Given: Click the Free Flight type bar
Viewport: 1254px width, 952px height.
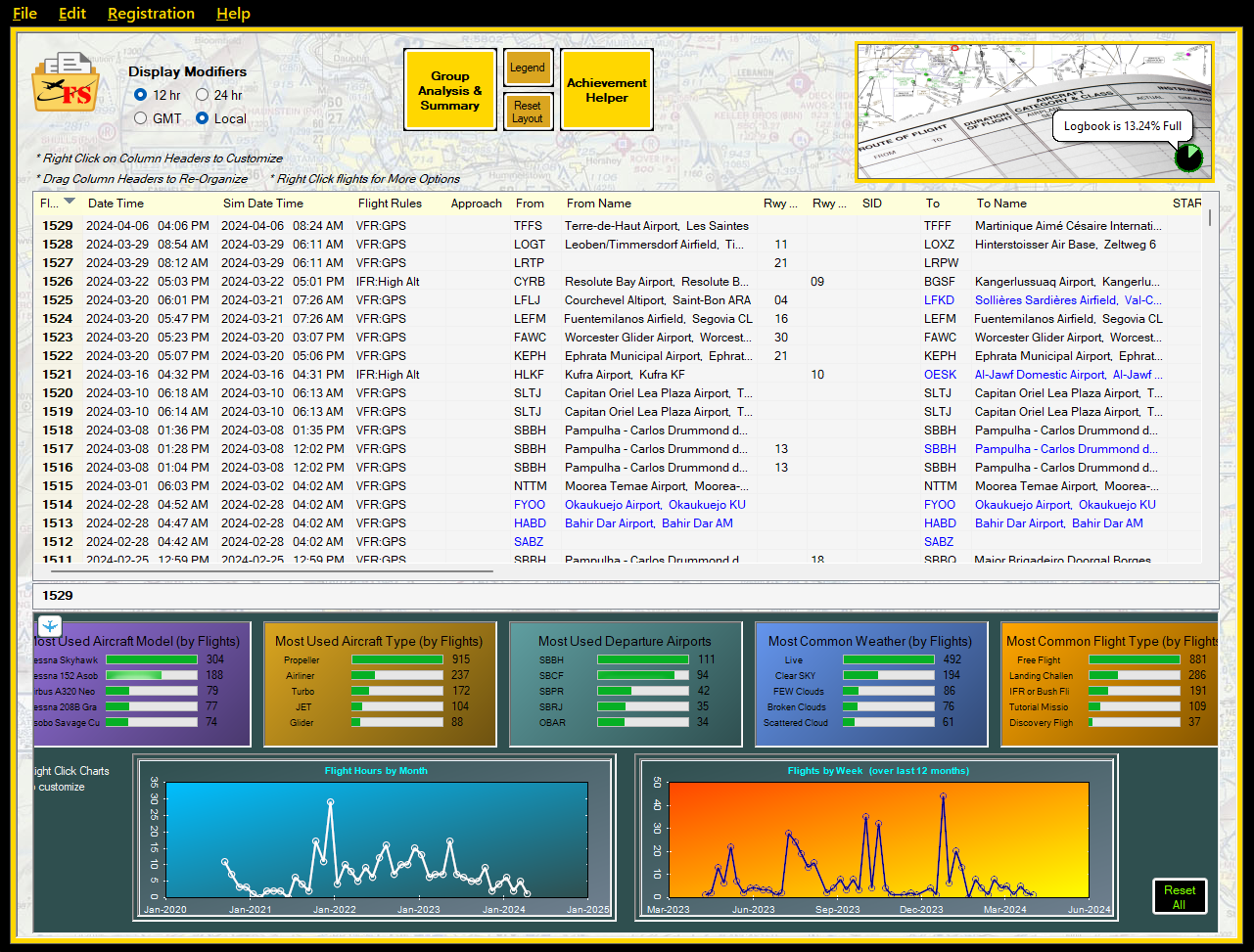Looking at the screenshot, I should coord(1134,659).
